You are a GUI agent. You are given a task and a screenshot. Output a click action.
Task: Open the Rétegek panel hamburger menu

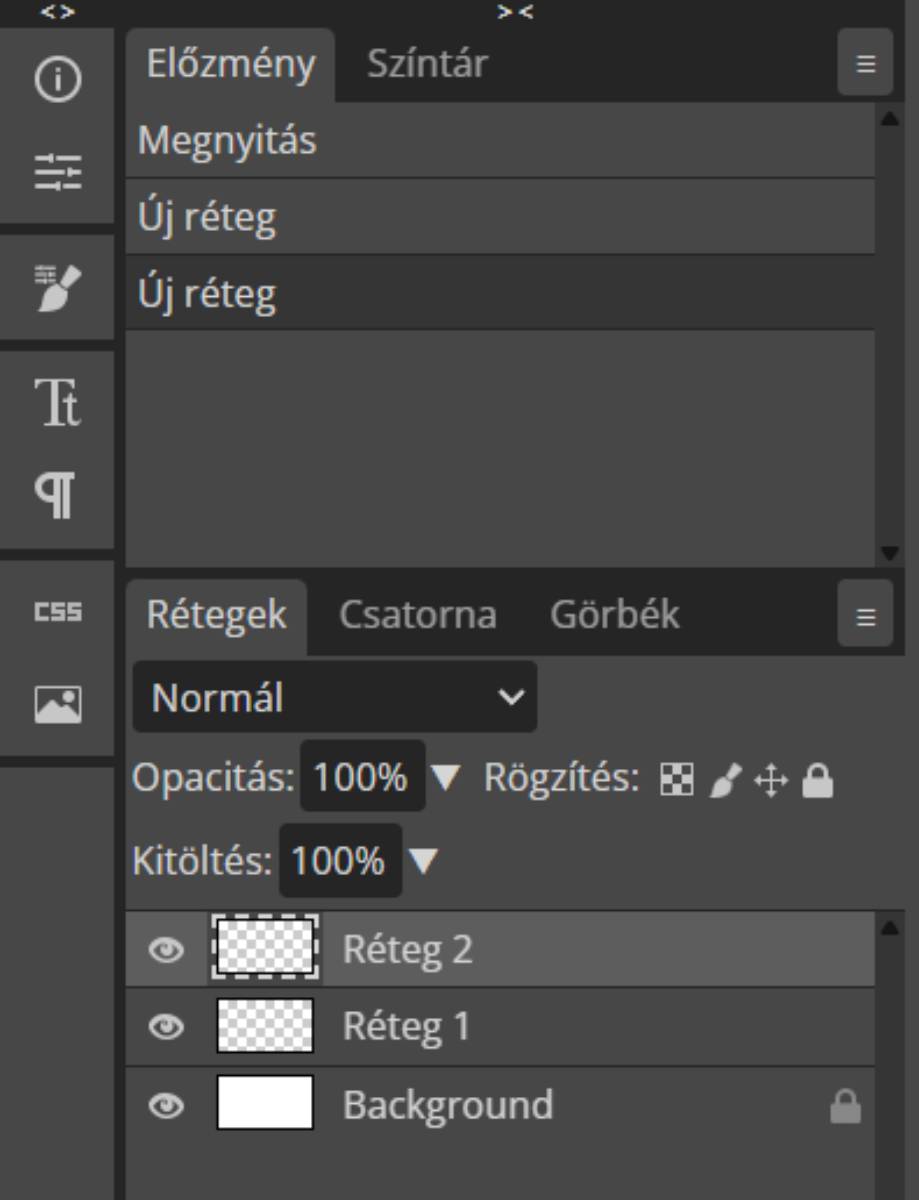pyautogui.click(x=865, y=617)
